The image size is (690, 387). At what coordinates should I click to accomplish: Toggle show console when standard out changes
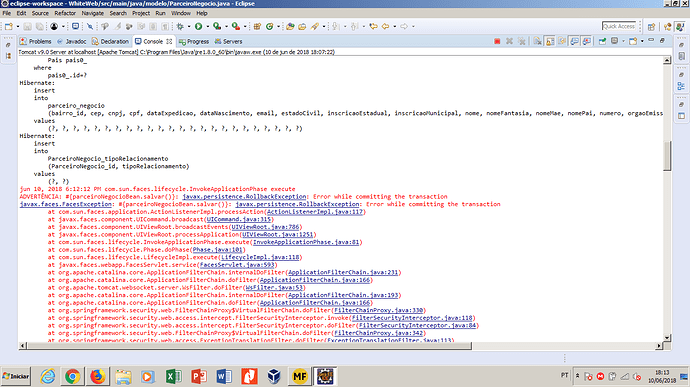574,41
